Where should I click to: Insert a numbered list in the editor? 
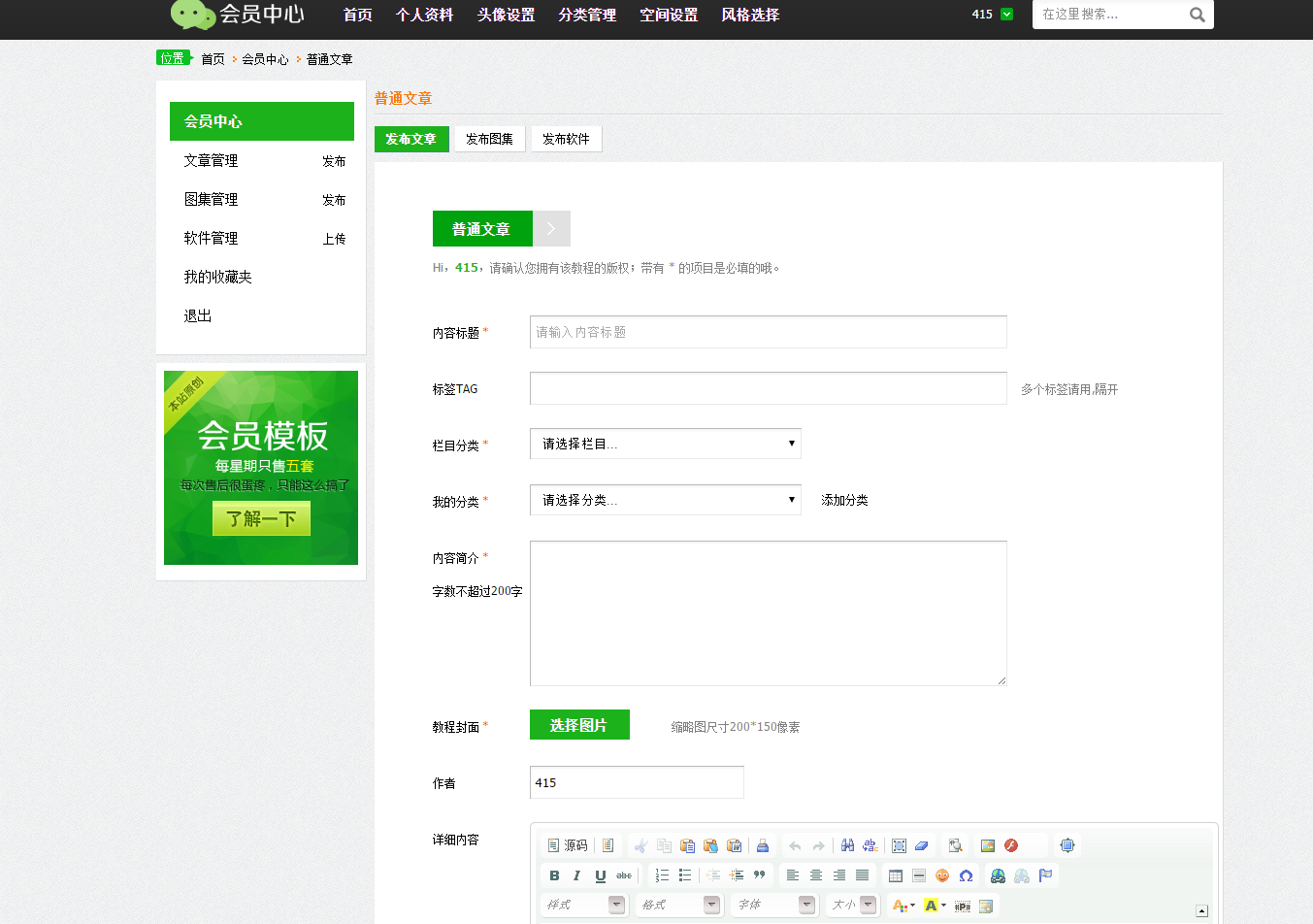tap(662, 875)
